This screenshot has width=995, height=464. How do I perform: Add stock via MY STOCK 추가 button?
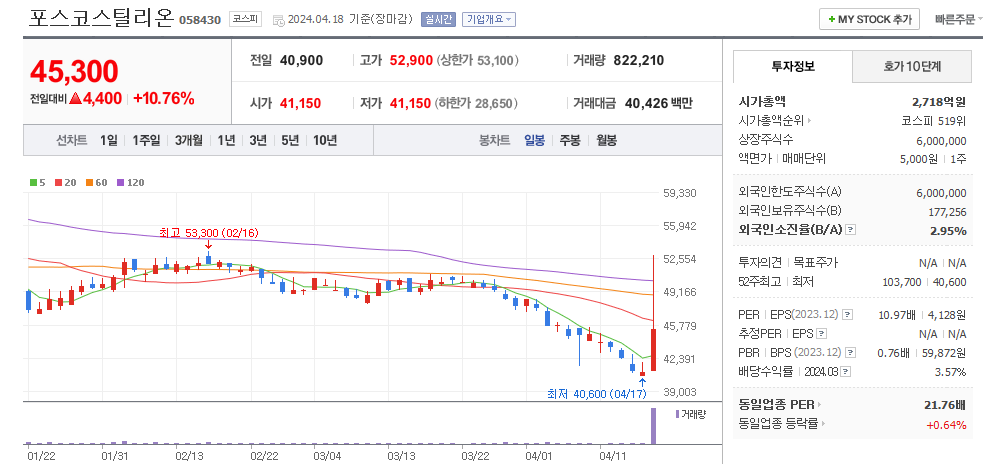tap(869, 19)
